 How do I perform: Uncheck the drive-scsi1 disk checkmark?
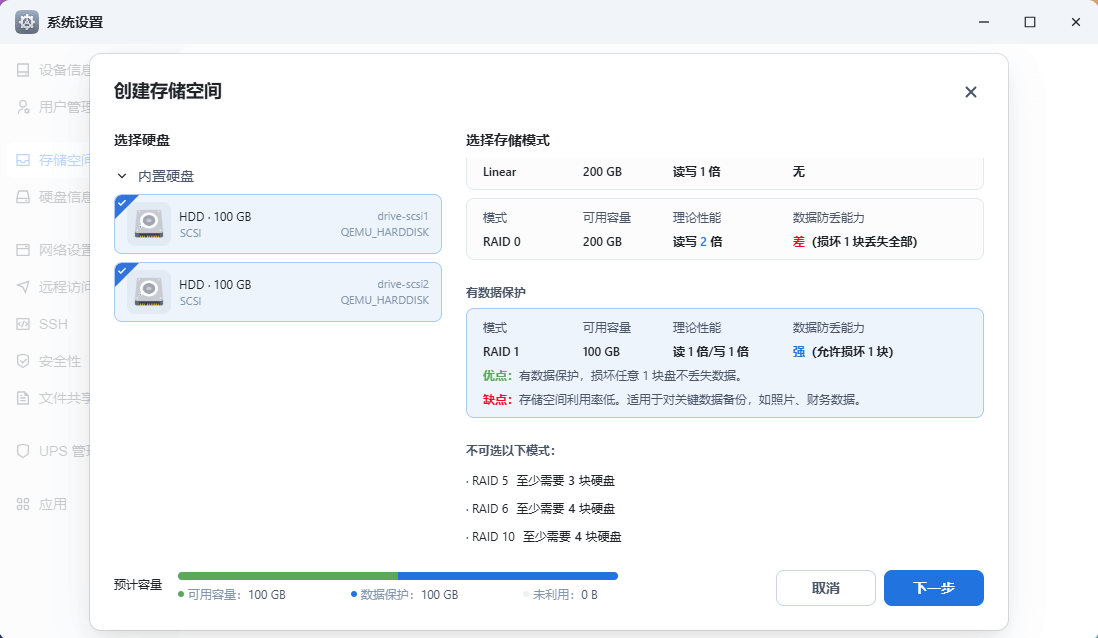[x=122, y=202]
